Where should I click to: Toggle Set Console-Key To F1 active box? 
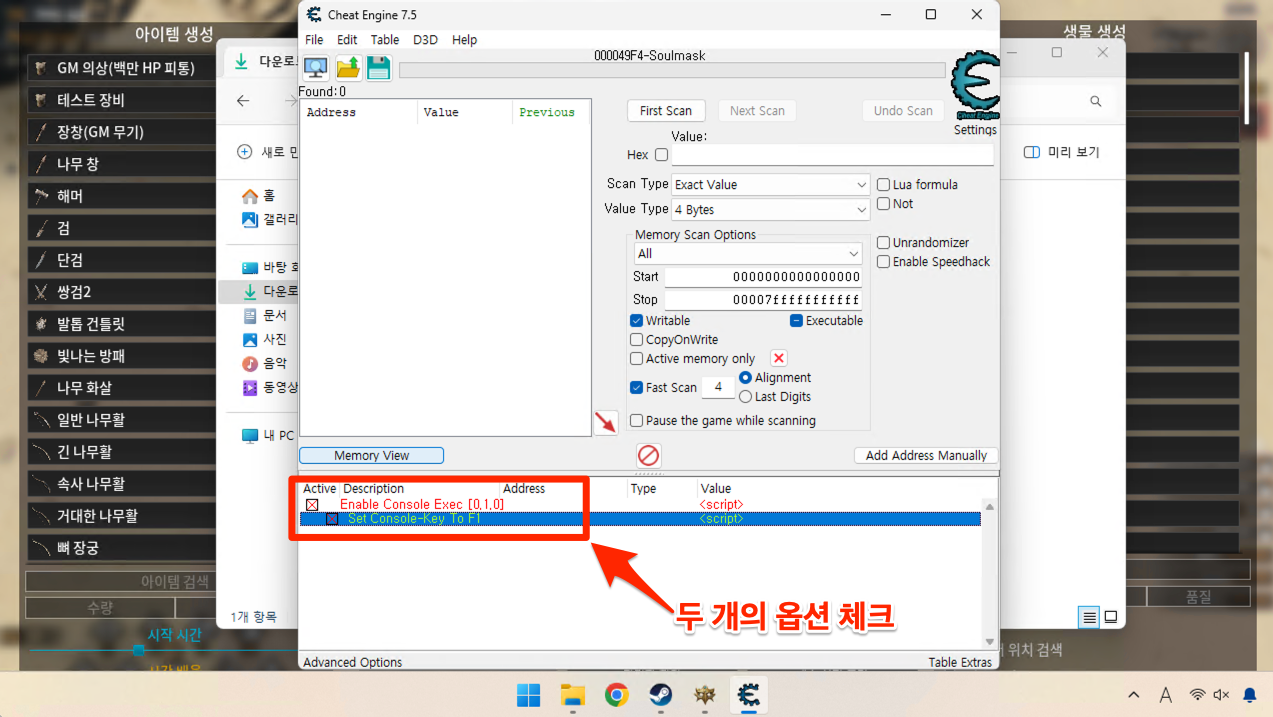point(332,519)
